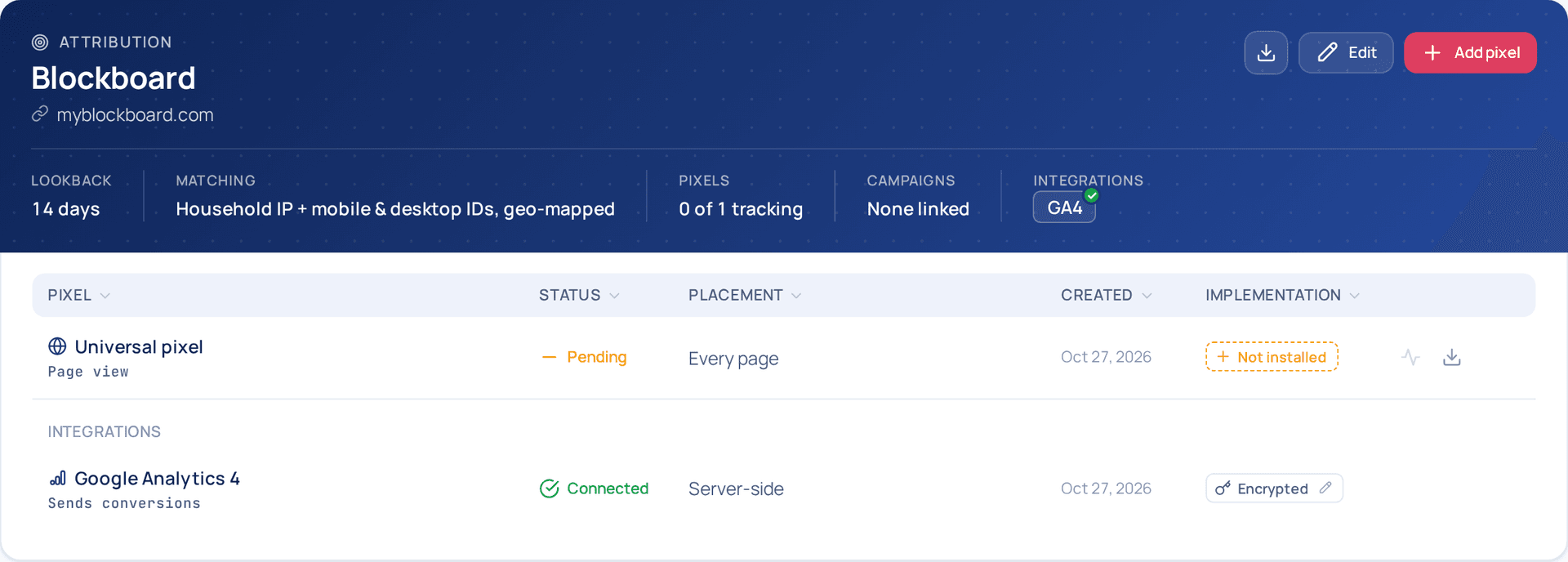
Task: Click the Connected status text
Action: click(608, 488)
